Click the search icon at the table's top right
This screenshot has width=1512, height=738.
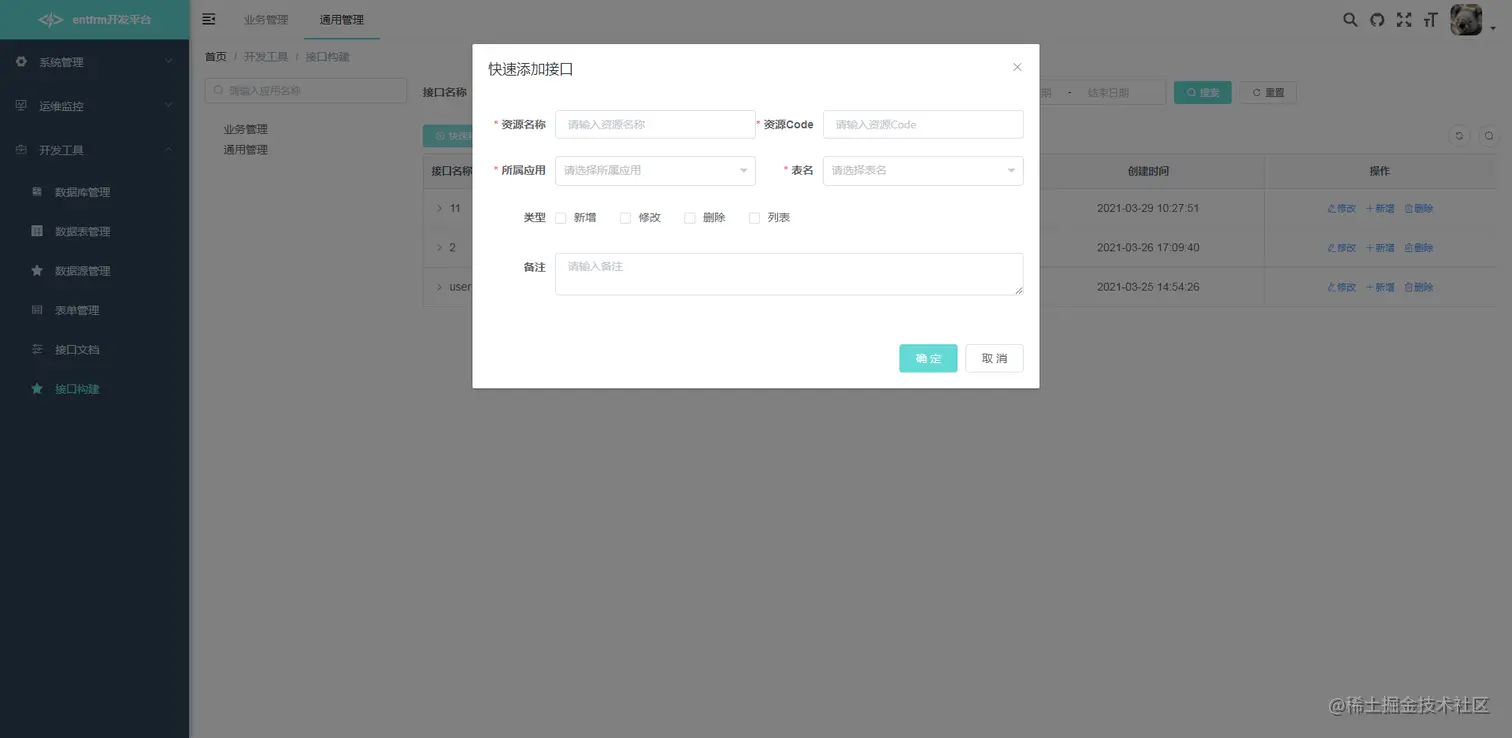pyautogui.click(x=1489, y=134)
